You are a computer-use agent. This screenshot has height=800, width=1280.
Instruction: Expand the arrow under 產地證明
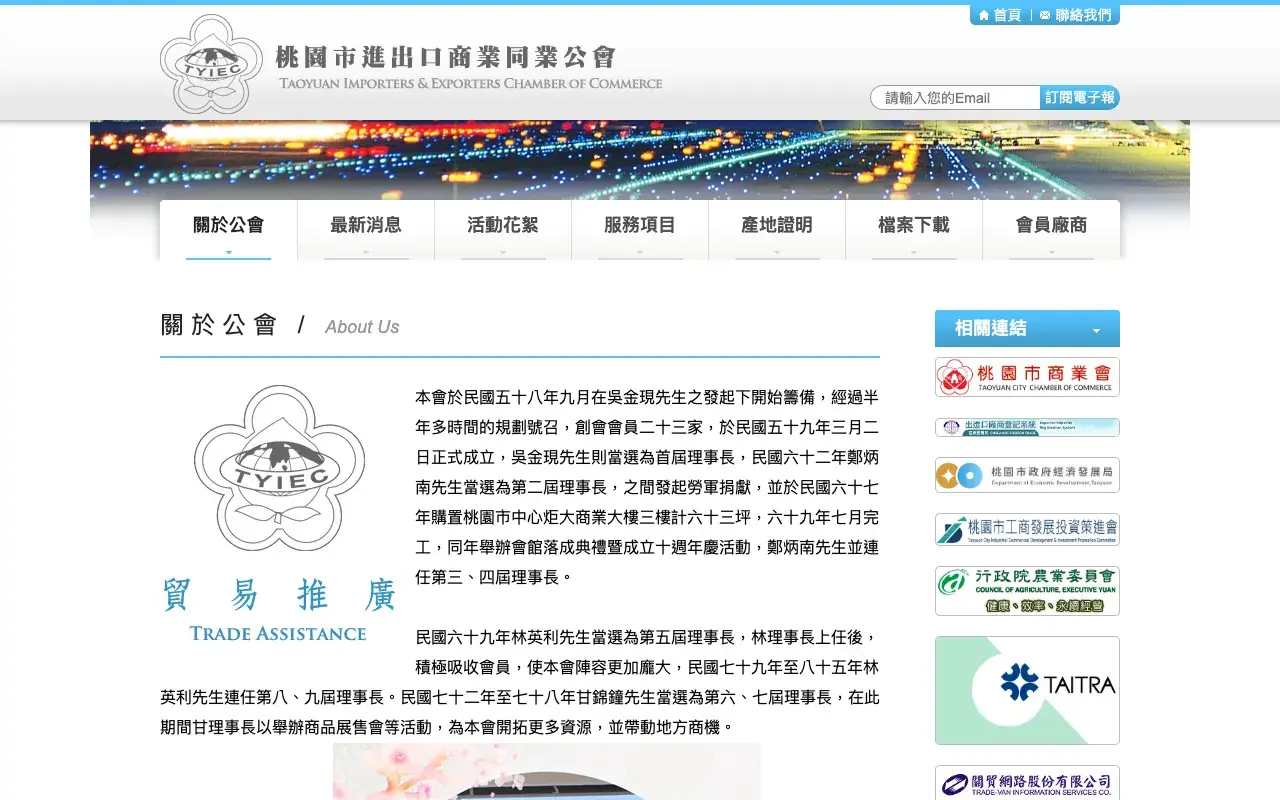coord(777,252)
